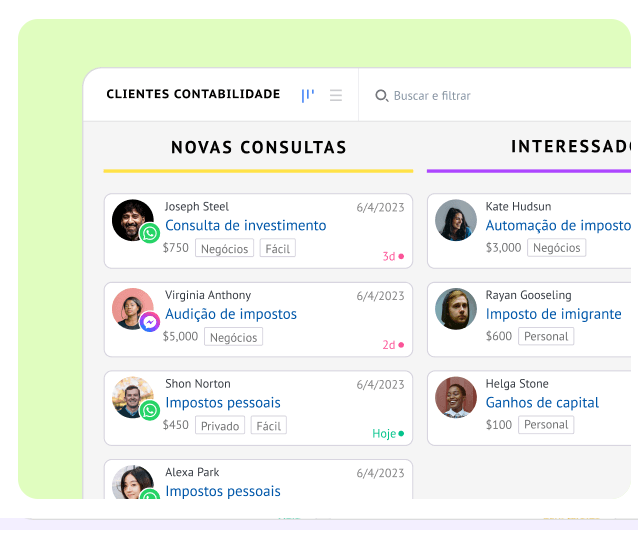The width and height of the screenshot is (638, 535).
Task: Click the WhatsApp badge on Shon Norton
Action: 150,411
